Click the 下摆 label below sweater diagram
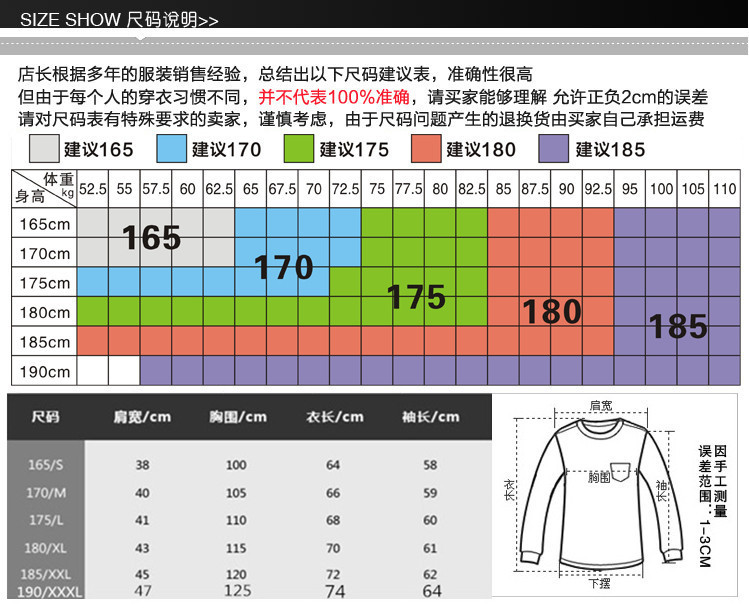This screenshot has width=749, height=608. tap(599, 583)
